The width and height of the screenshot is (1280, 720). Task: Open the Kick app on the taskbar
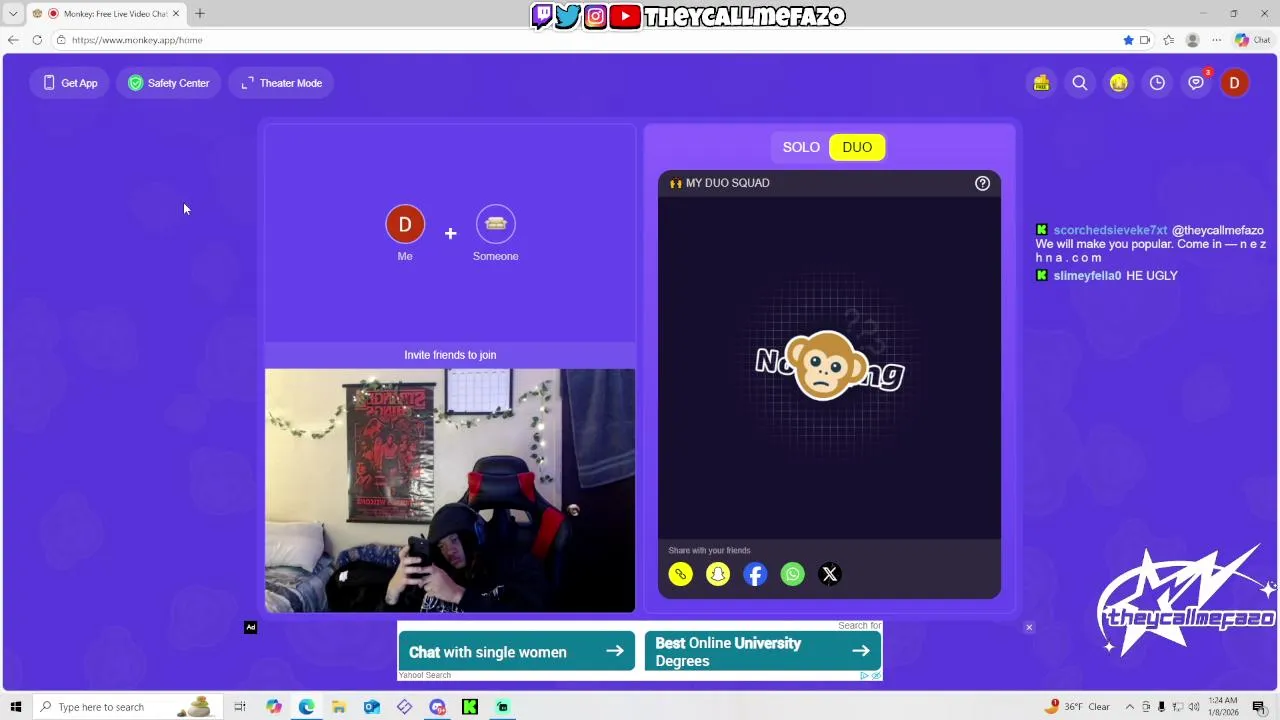coord(469,707)
